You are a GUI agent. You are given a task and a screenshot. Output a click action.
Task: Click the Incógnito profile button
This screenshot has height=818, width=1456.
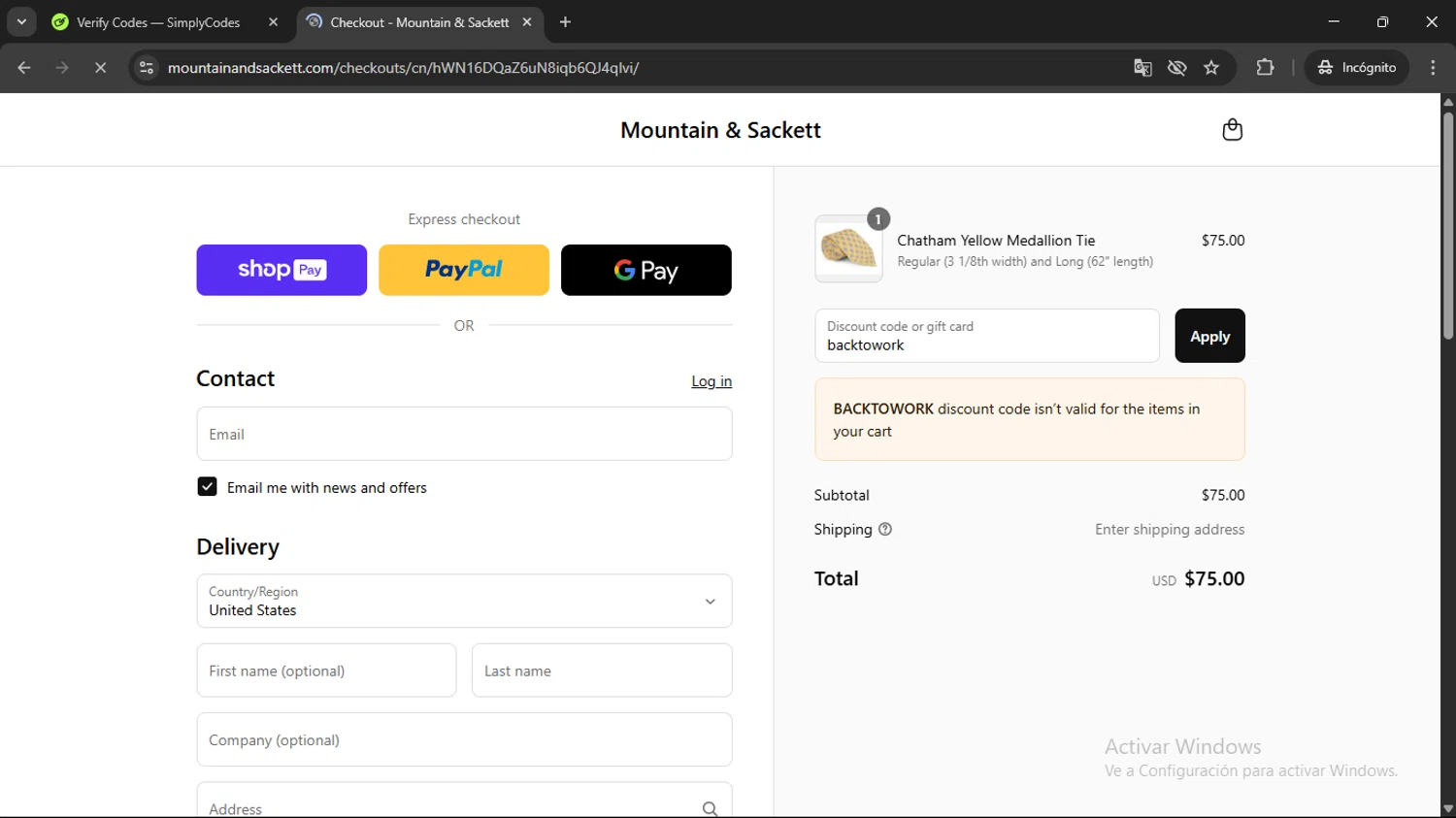[1356, 67]
